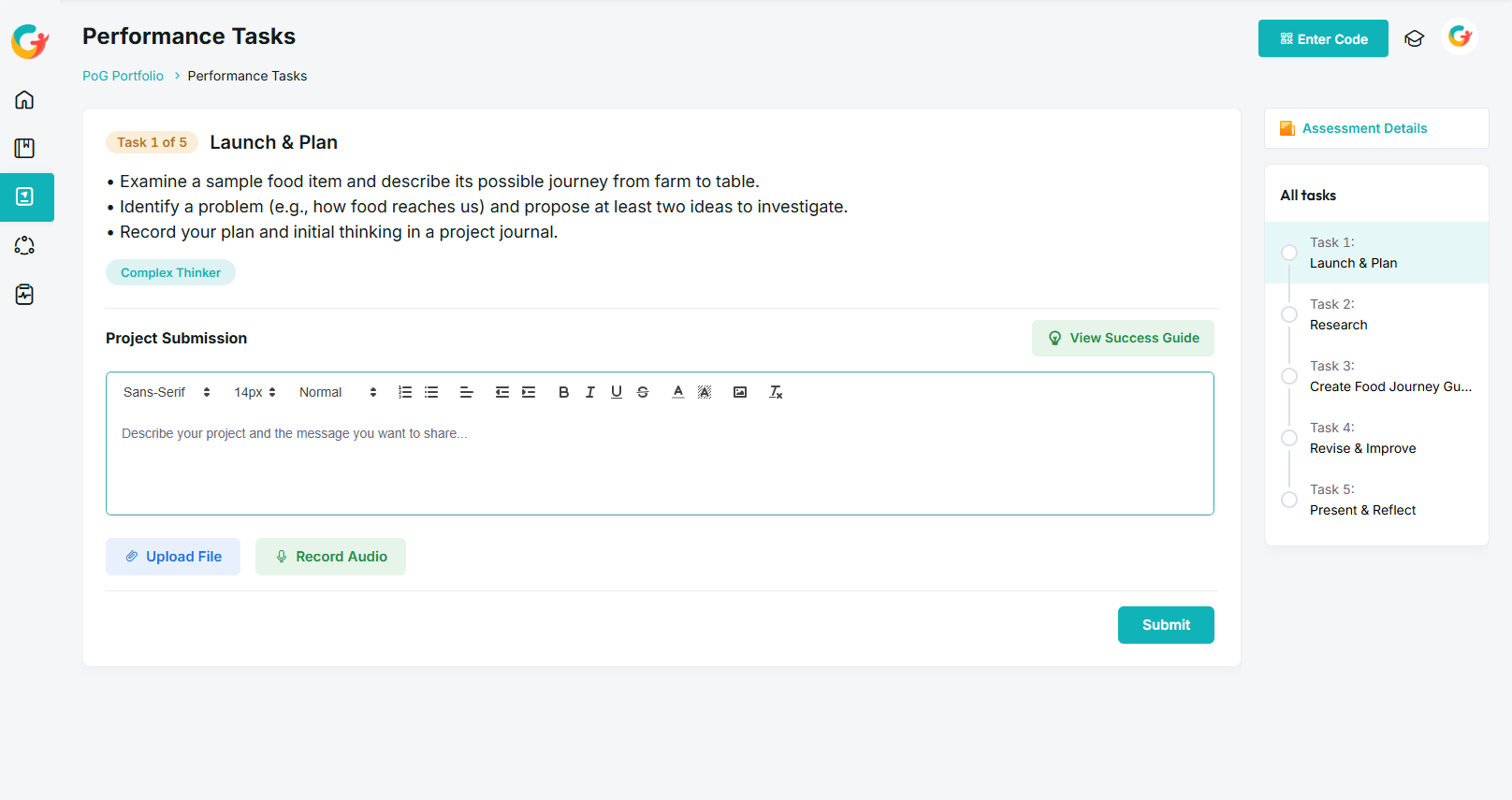
Task: Follow the PoG Portfolio breadcrumb link
Action: coord(123,76)
